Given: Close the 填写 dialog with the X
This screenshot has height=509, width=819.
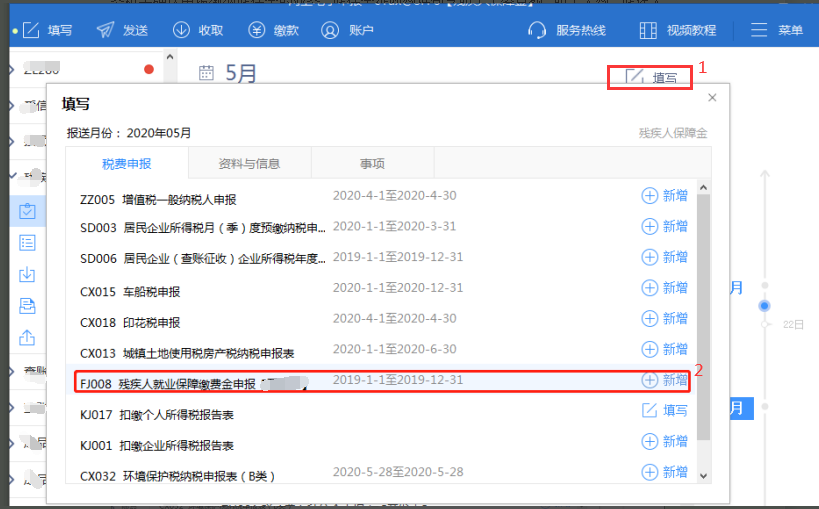Looking at the screenshot, I should click(x=712, y=98).
